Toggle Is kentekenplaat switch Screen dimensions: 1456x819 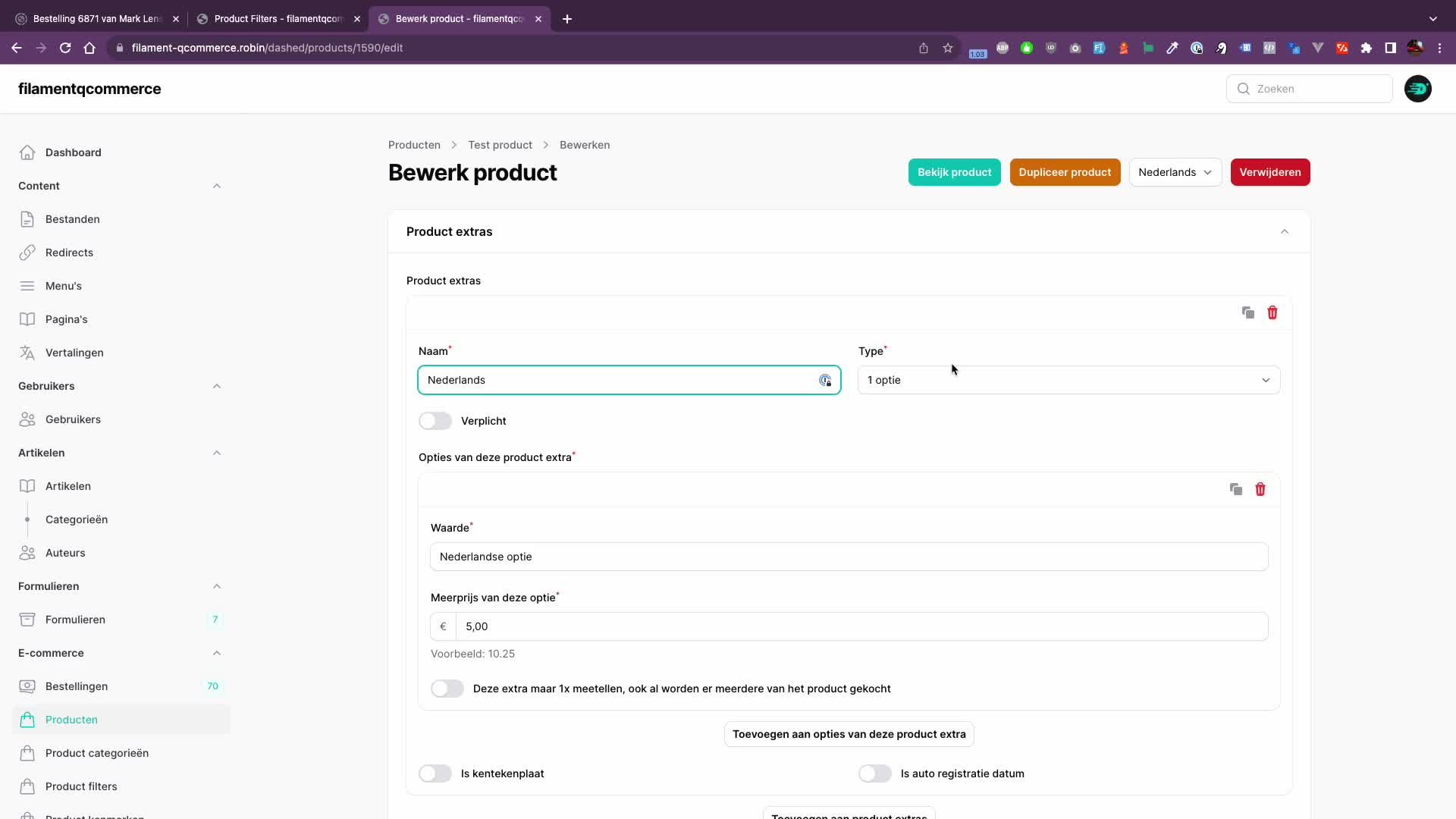coord(435,773)
